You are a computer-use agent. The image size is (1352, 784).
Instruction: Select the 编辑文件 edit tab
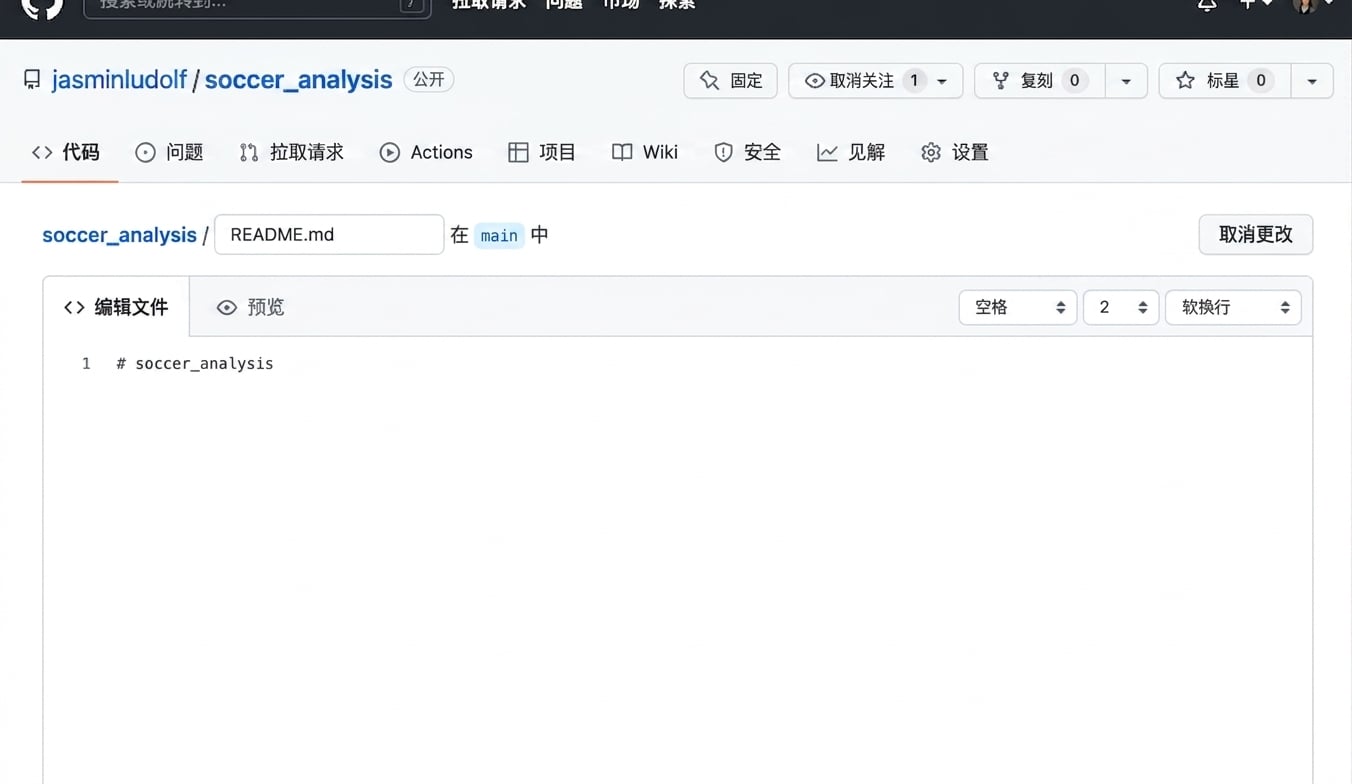coord(116,307)
